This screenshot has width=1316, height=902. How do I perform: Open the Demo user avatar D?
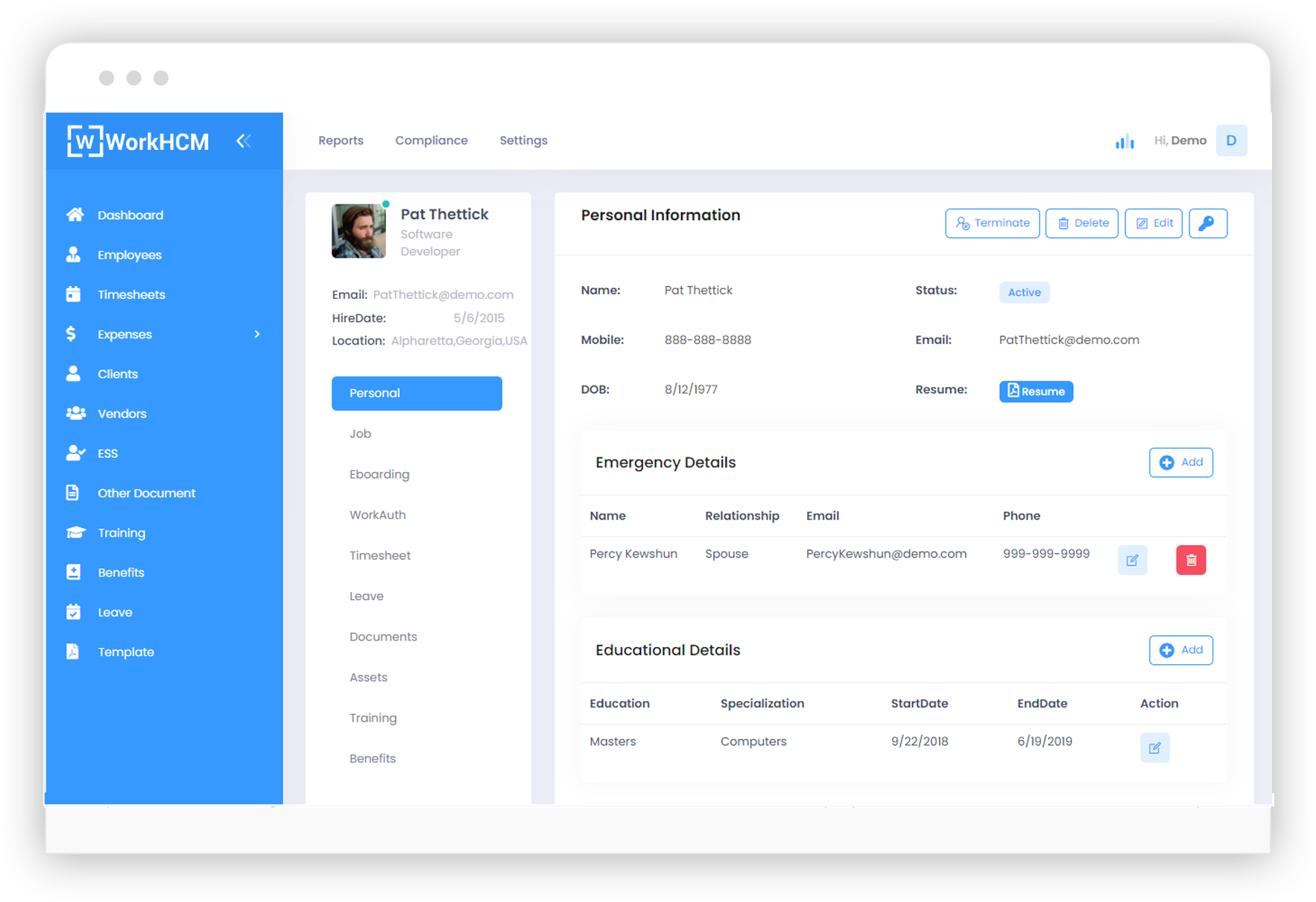pyautogui.click(x=1231, y=140)
